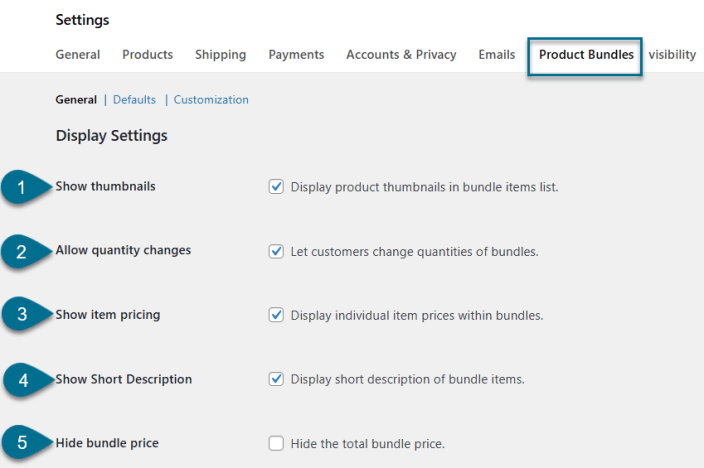Image resolution: width=704 pixels, height=468 pixels.
Task: Switch to the Products tab
Action: coord(147,55)
